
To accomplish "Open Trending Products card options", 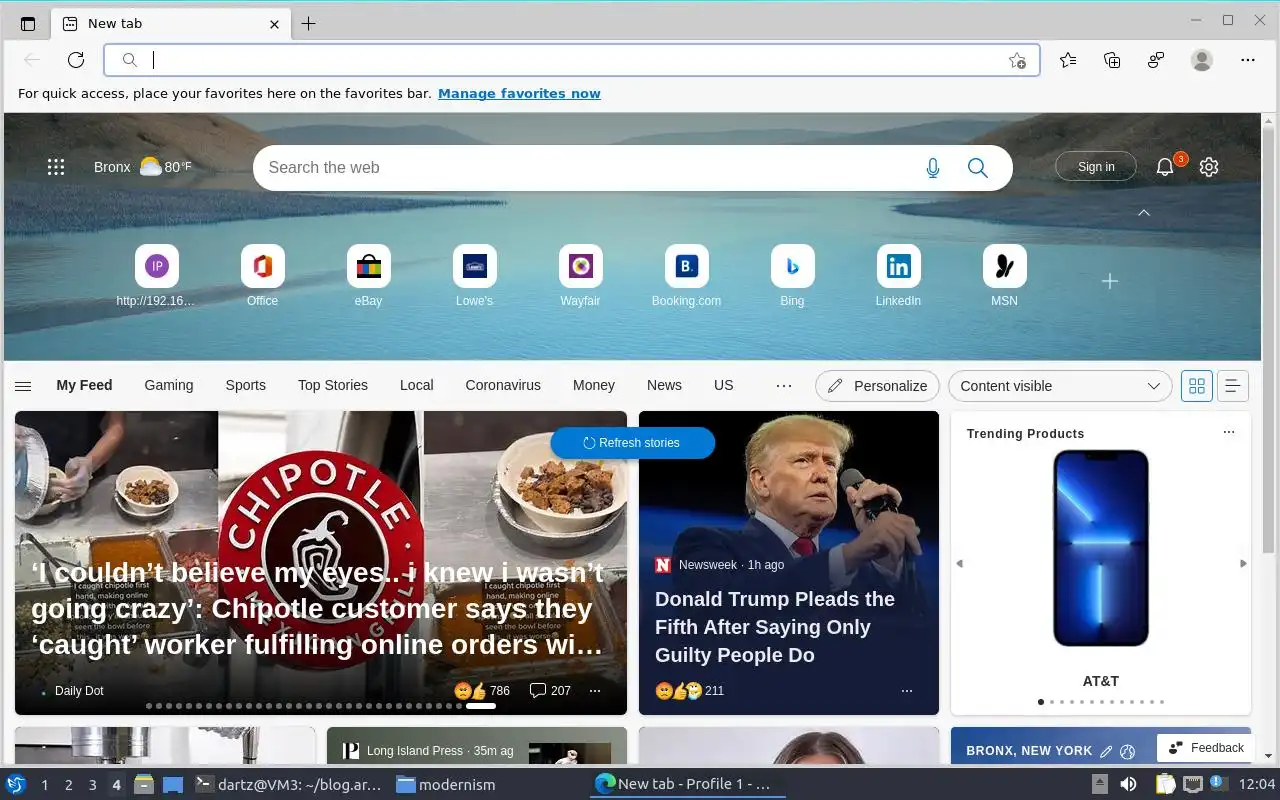I will pyautogui.click(x=1229, y=432).
